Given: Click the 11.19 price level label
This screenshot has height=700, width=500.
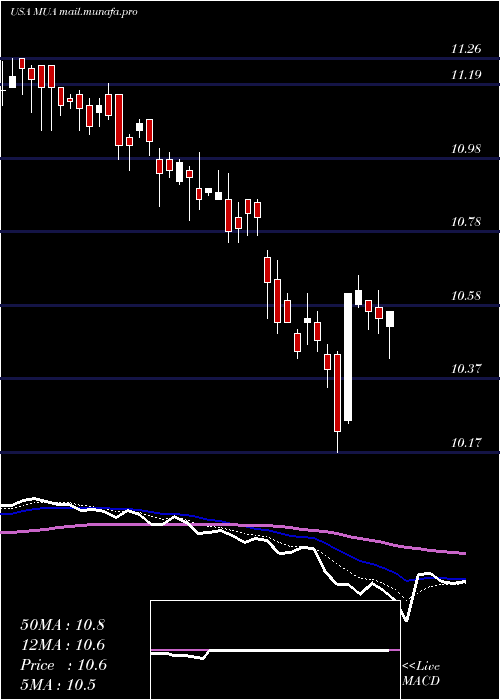Looking at the screenshot, I should point(466,75).
